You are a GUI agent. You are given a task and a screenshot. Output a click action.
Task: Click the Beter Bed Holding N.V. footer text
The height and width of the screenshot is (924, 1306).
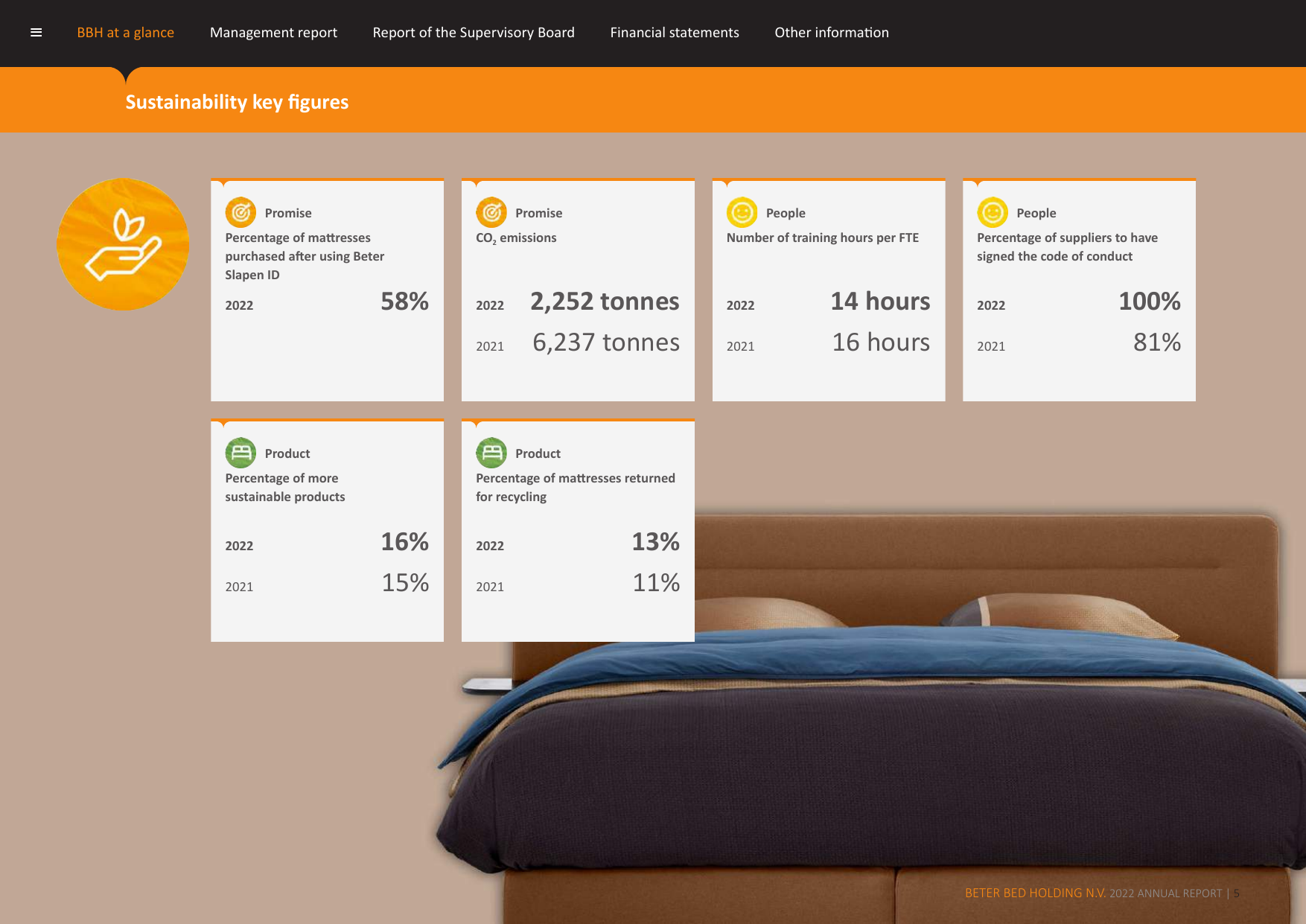click(1035, 893)
